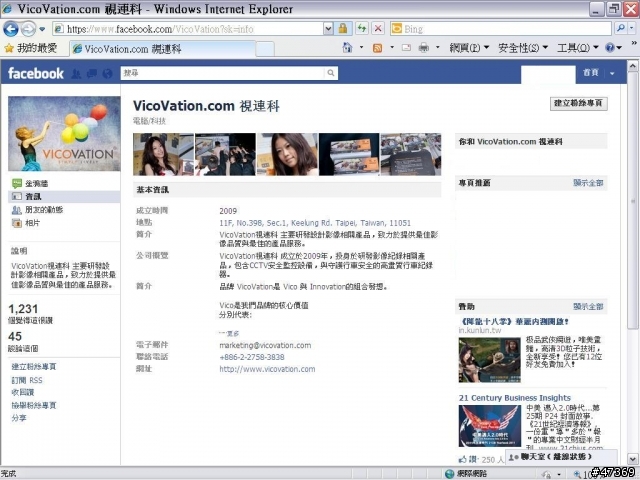This screenshot has height=480, width=640.
Task: Click the 訂閱 RSS link
Action: (27, 380)
